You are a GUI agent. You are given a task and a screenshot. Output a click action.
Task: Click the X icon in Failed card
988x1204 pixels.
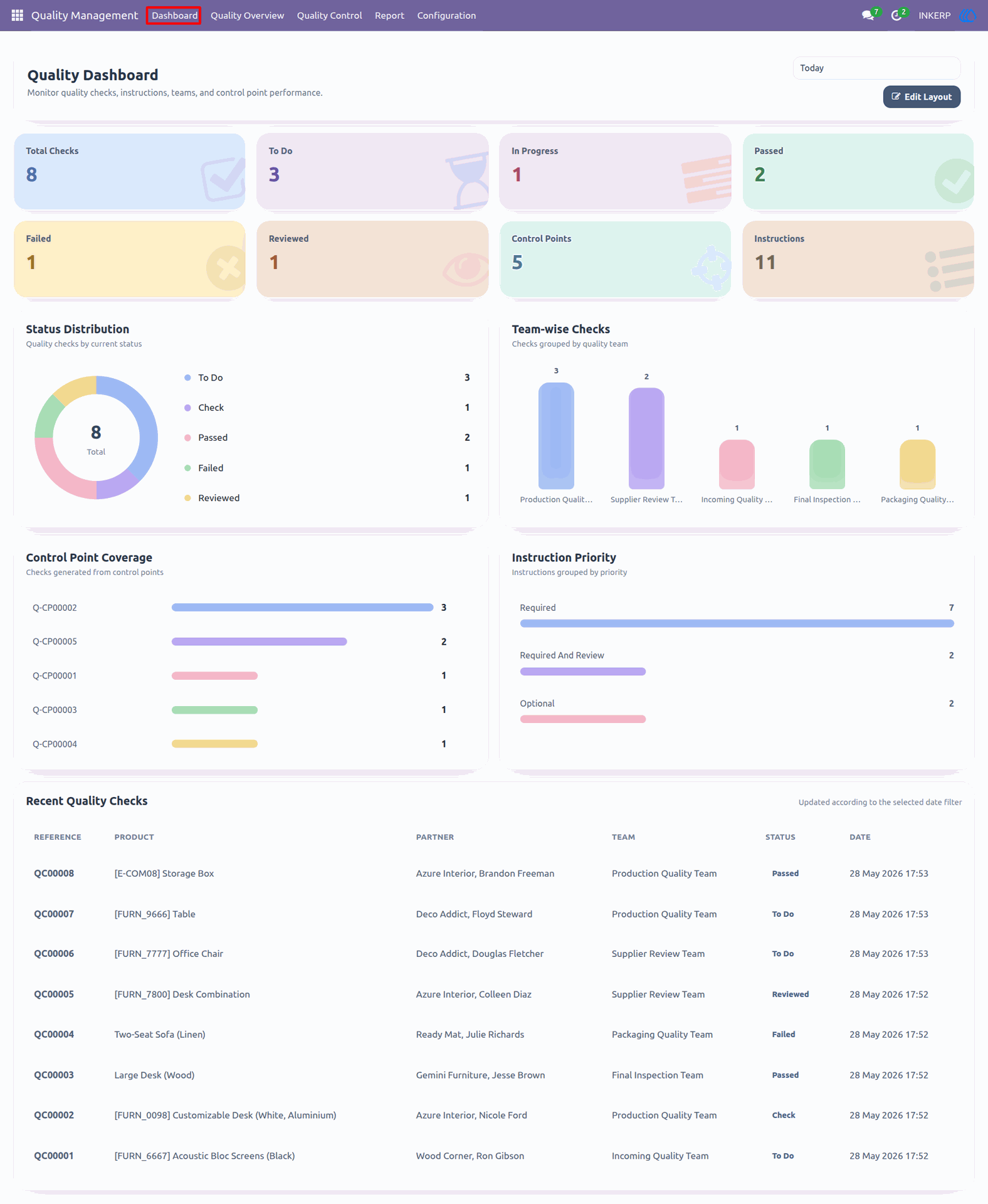point(226,268)
